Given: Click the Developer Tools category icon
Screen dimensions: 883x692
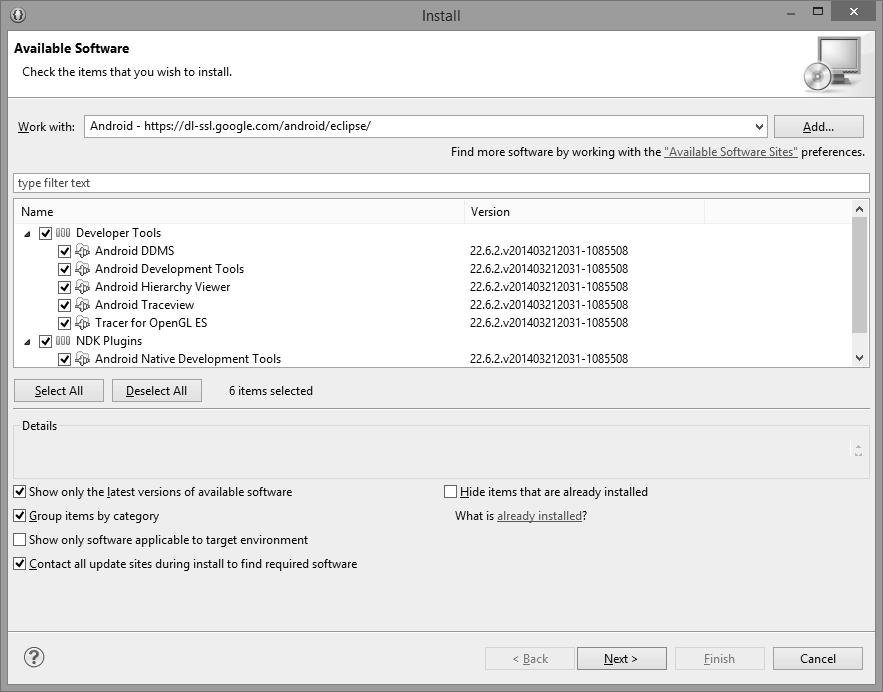Looking at the screenshot, I should pos(63,233).
